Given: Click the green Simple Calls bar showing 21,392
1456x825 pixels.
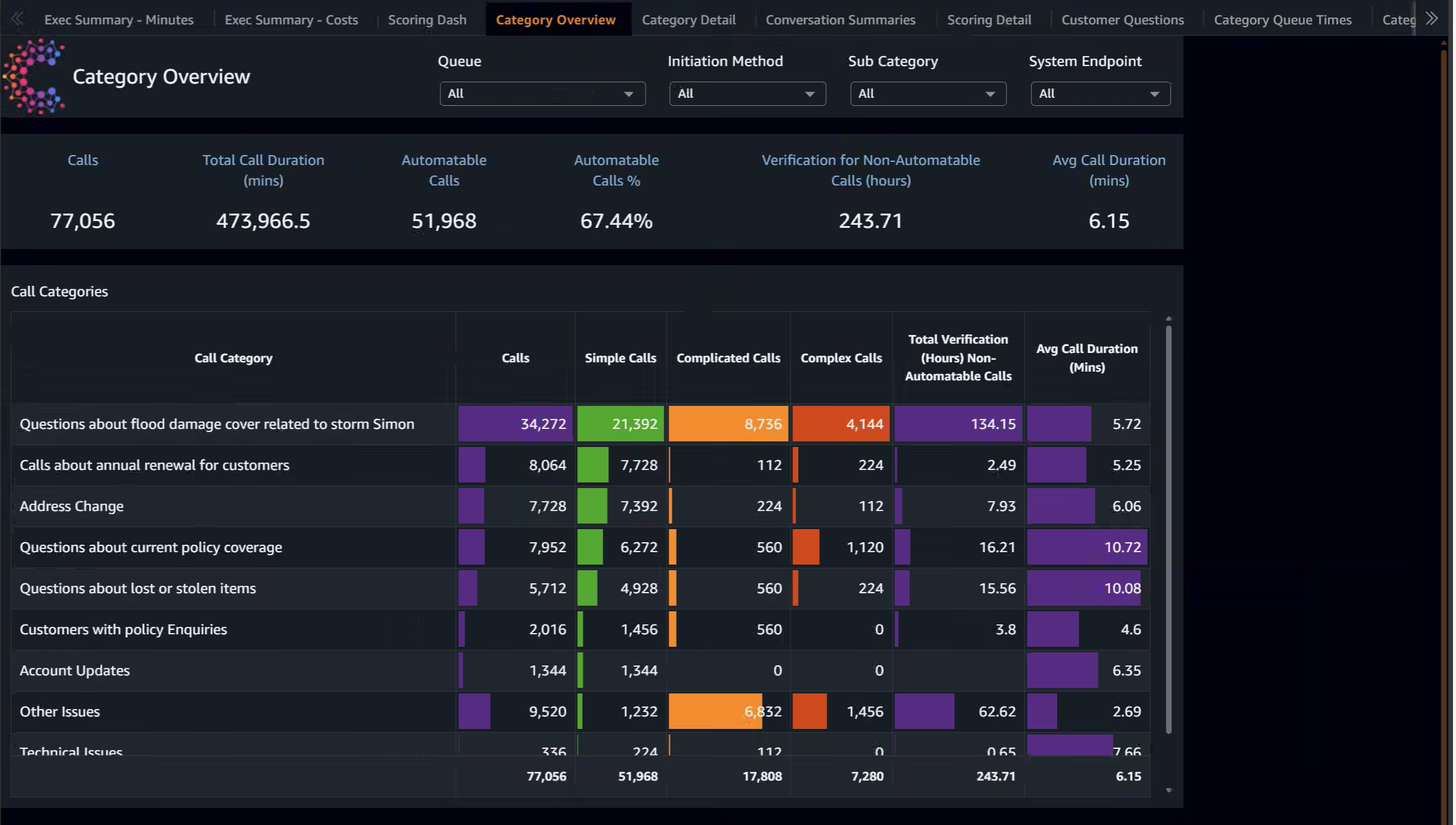Looking at the screenshot, I should (x=620, y=424).
